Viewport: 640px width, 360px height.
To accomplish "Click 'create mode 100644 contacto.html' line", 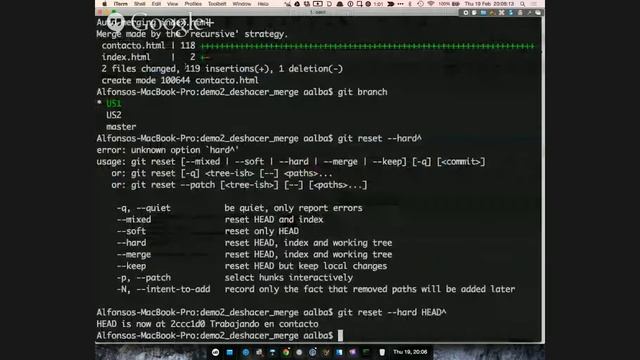I will click(180, 80).
